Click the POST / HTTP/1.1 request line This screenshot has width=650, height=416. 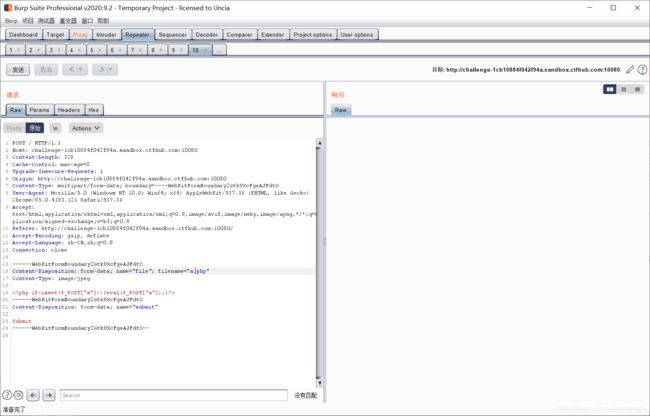click(36, 143)
